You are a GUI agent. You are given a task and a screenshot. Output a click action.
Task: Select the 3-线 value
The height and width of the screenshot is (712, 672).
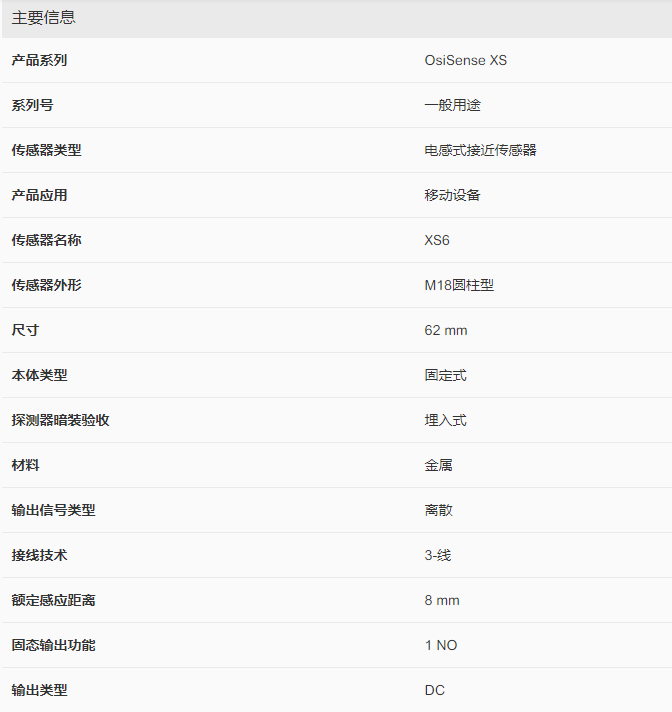click(438, 555)
